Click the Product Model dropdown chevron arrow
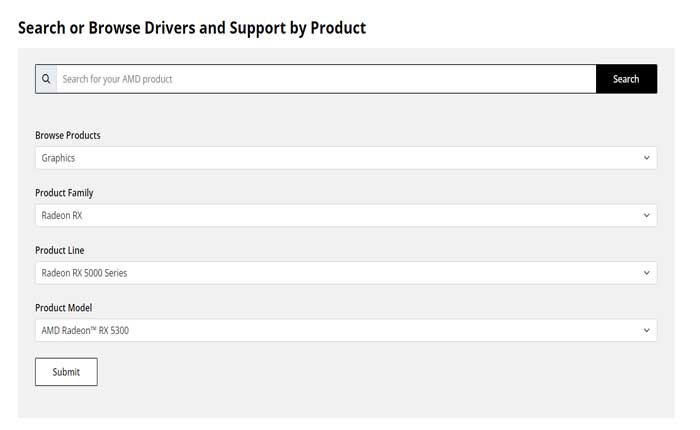This screenshot has width=700, height=430. (x=647, y=330)
